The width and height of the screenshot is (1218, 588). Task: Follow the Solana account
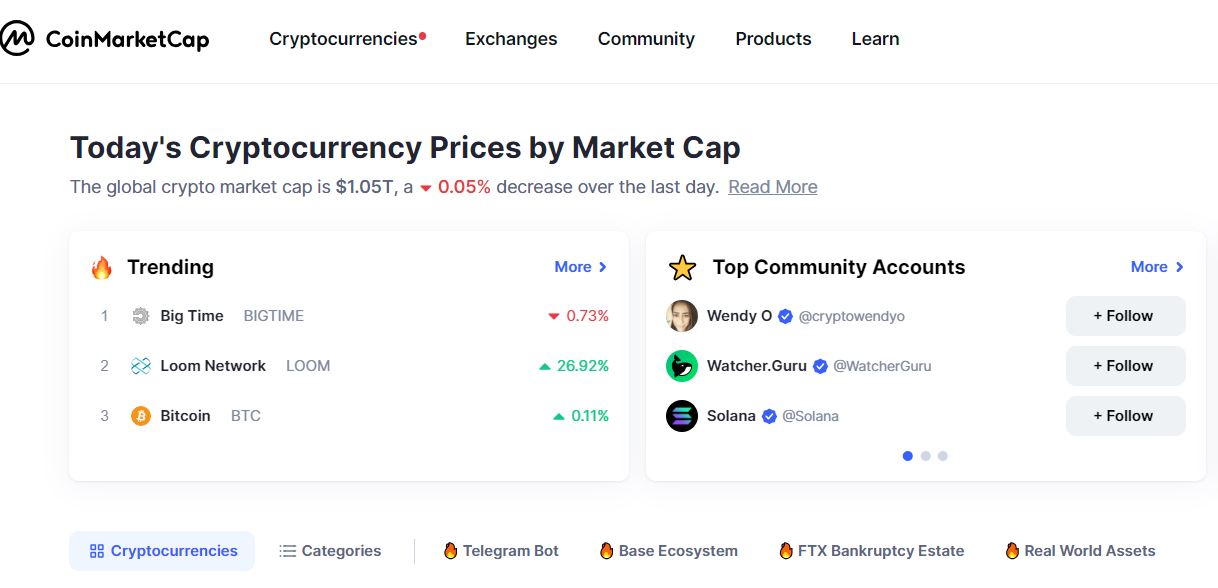tap(1125, 416)
